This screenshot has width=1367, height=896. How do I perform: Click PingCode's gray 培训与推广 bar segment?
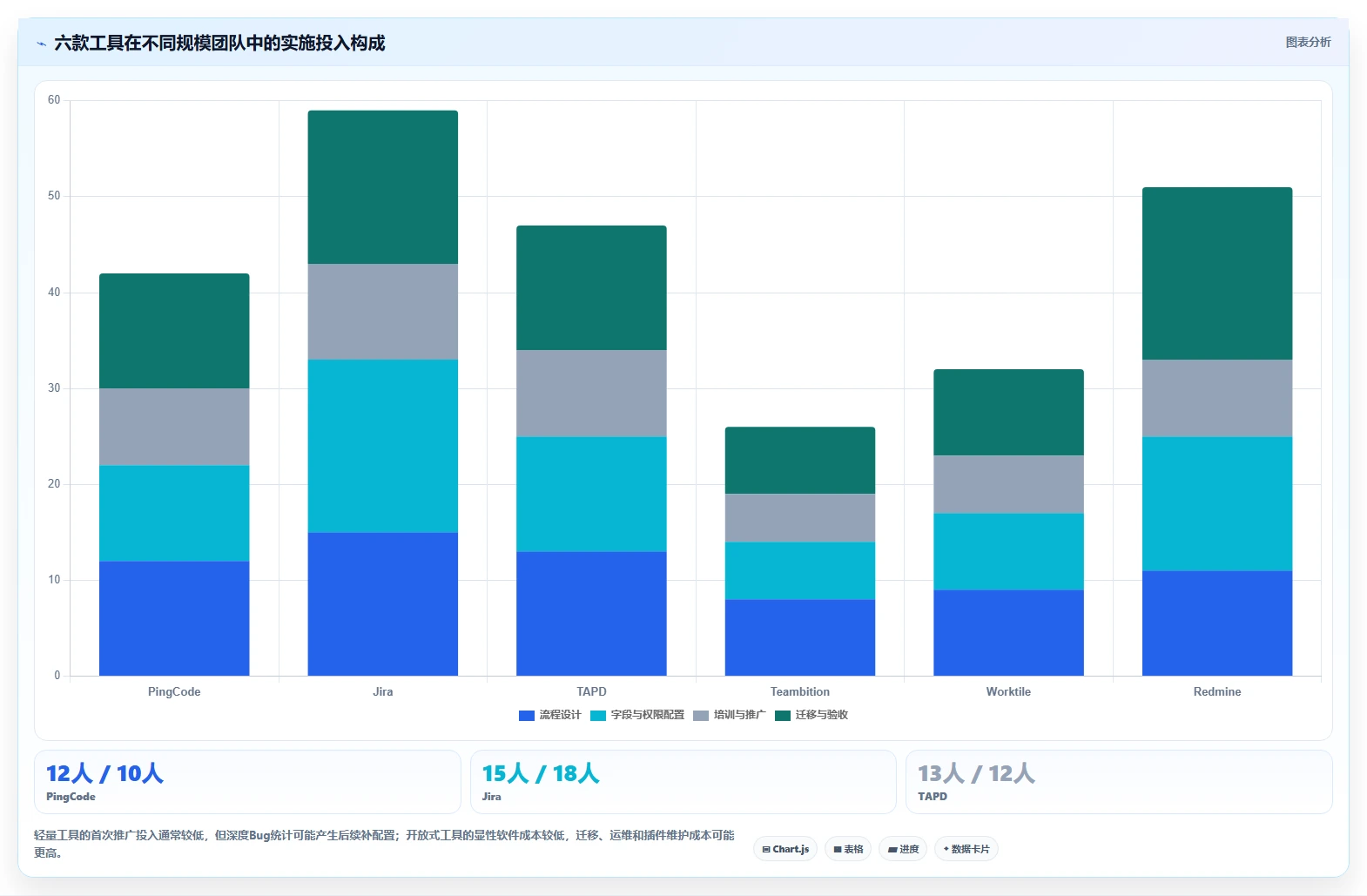(x=174, y=427)
